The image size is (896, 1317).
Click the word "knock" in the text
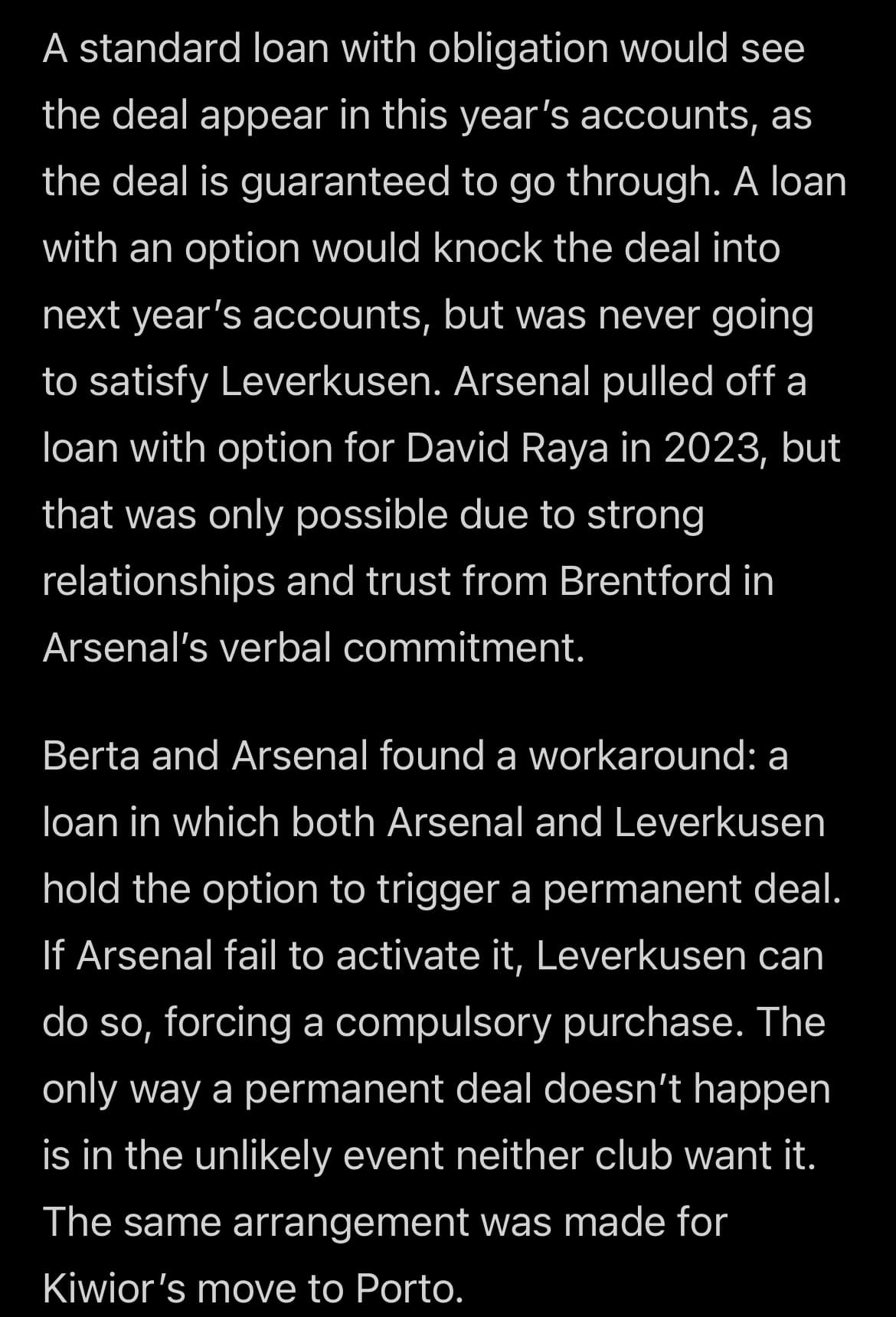tap(487, 248)
